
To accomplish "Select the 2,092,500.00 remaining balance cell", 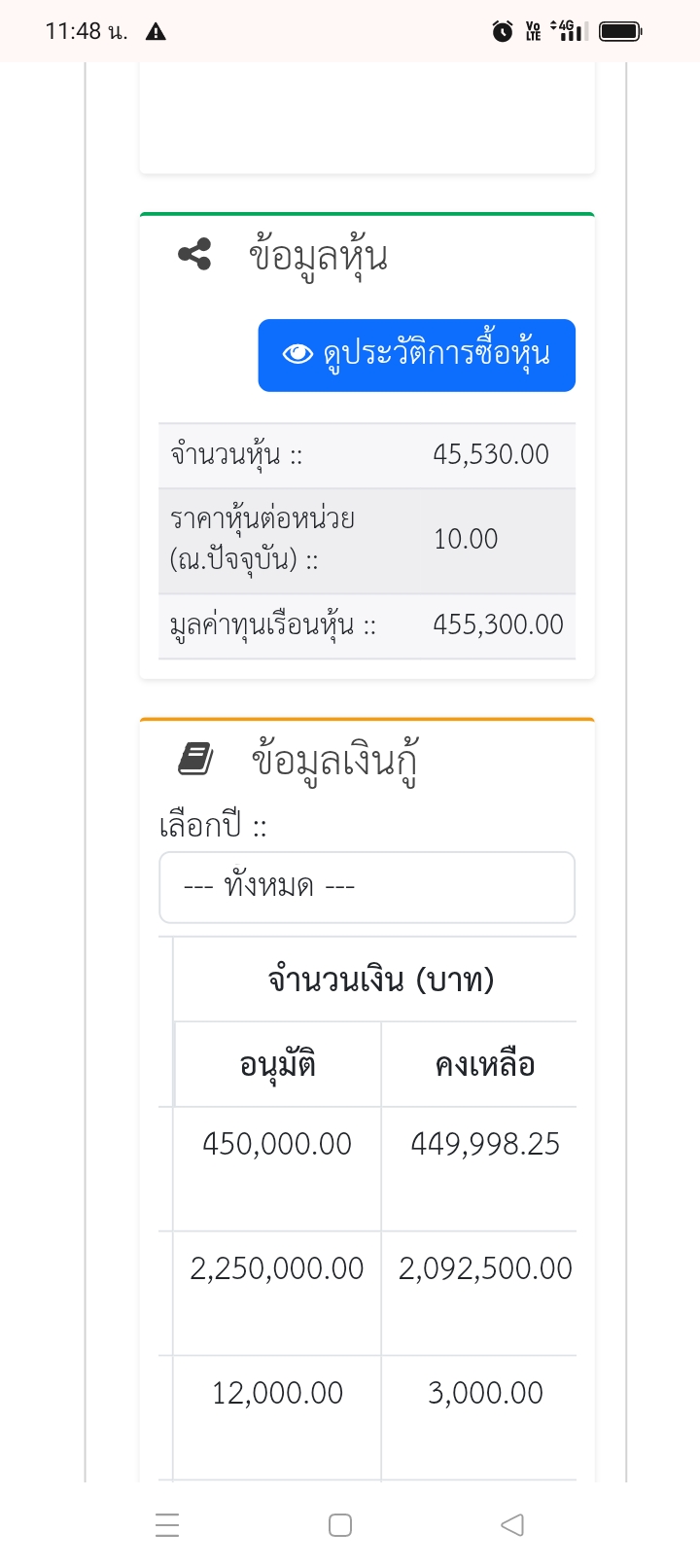I will [x=485, y=1268].
